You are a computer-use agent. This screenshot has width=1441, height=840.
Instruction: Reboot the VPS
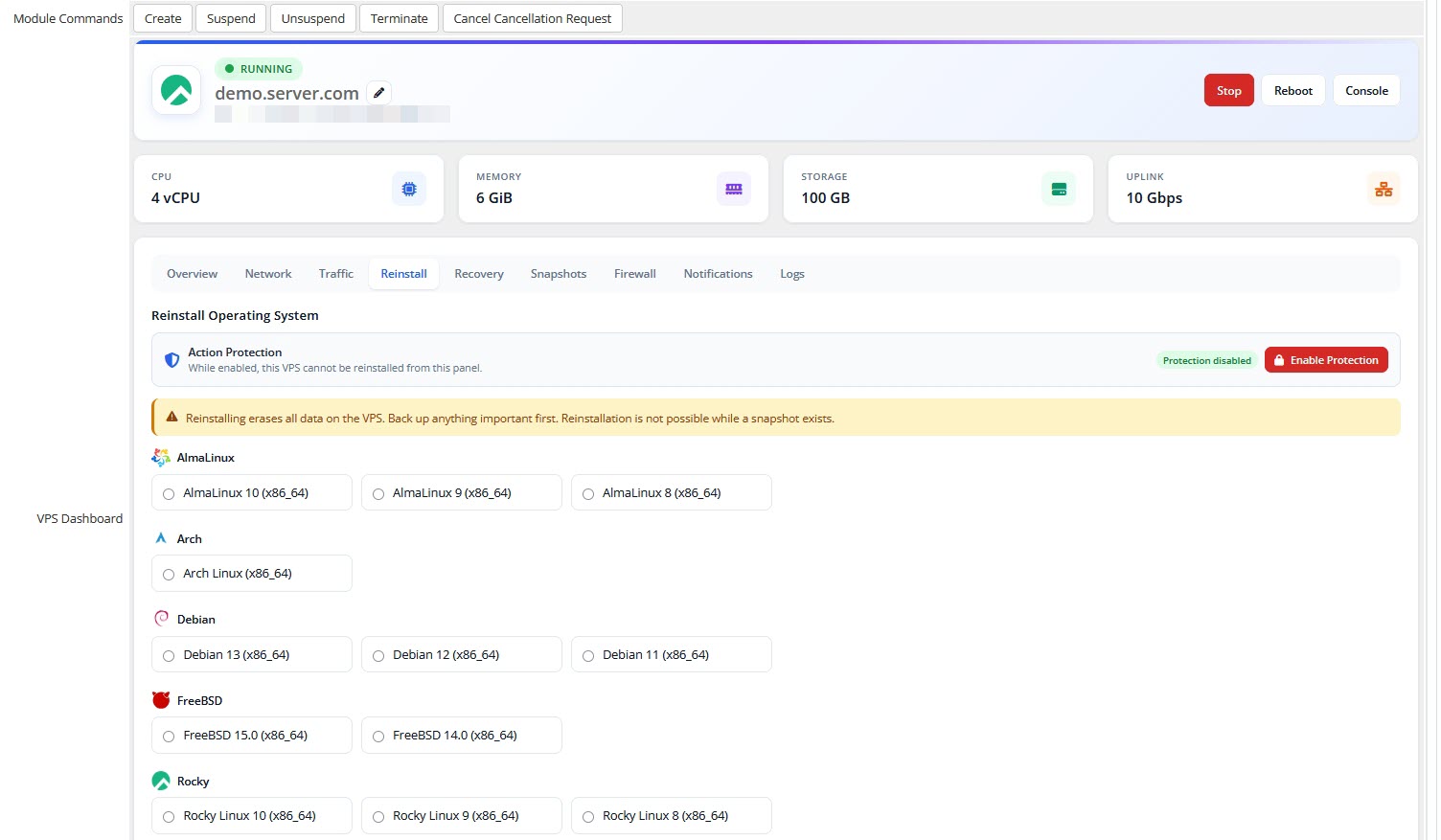click(1293, 90)
